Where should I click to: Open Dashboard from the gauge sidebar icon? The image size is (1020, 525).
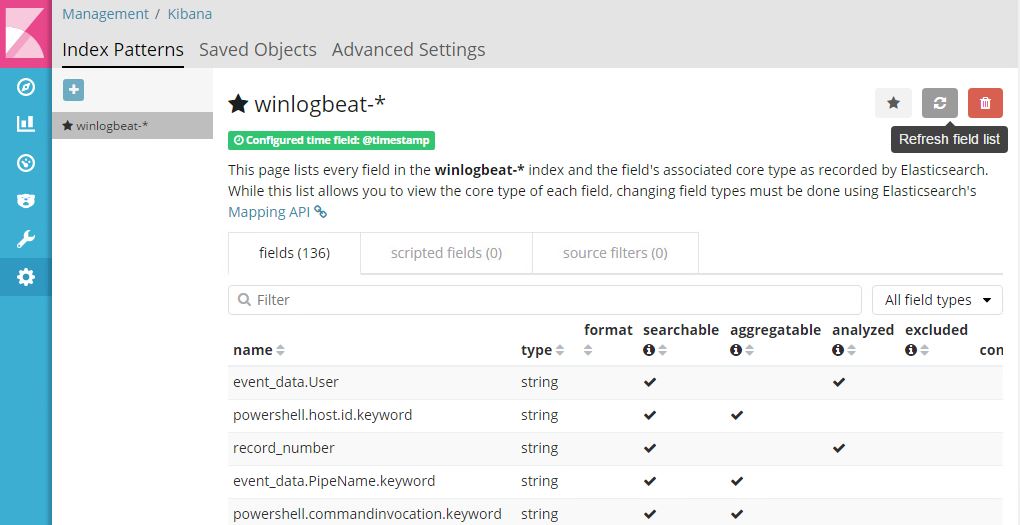26,162
